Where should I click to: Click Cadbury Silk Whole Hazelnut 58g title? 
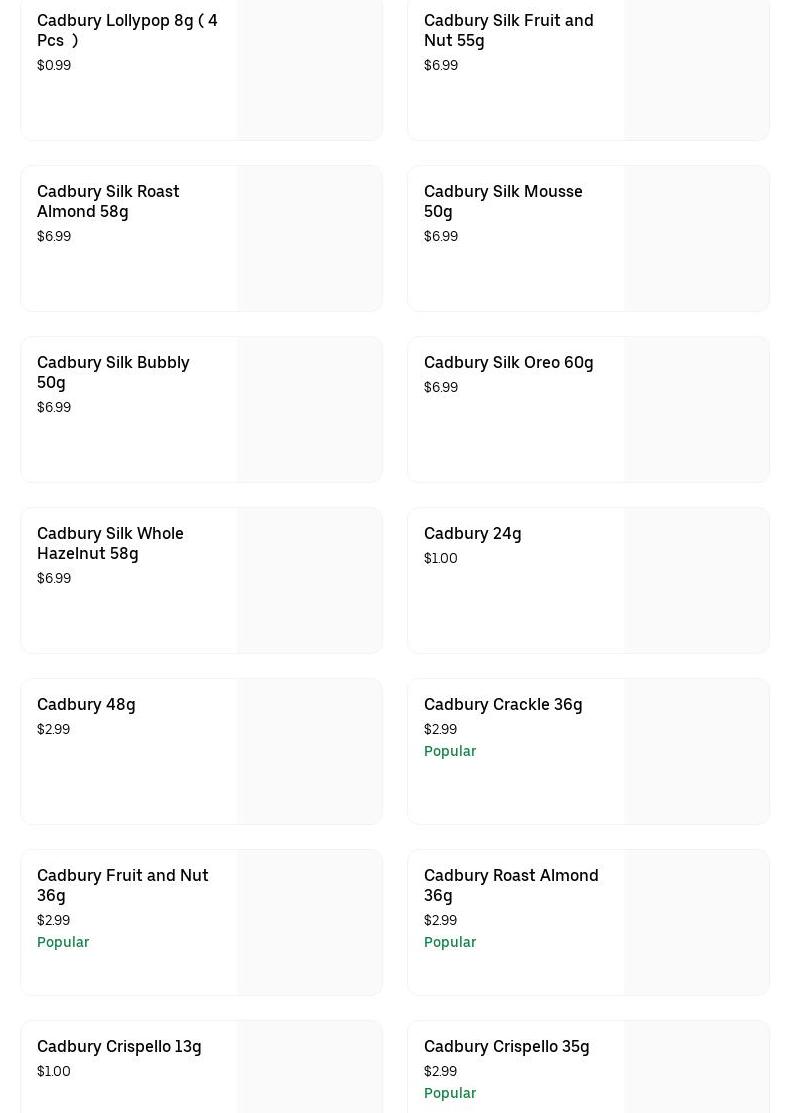[110, 543]
